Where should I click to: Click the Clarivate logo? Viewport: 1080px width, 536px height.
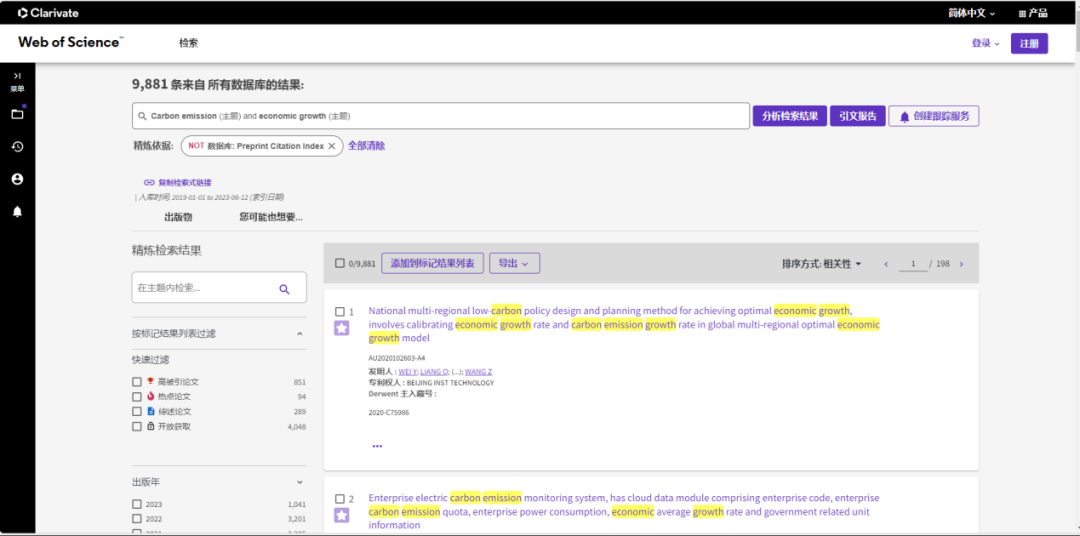[48, 13]
